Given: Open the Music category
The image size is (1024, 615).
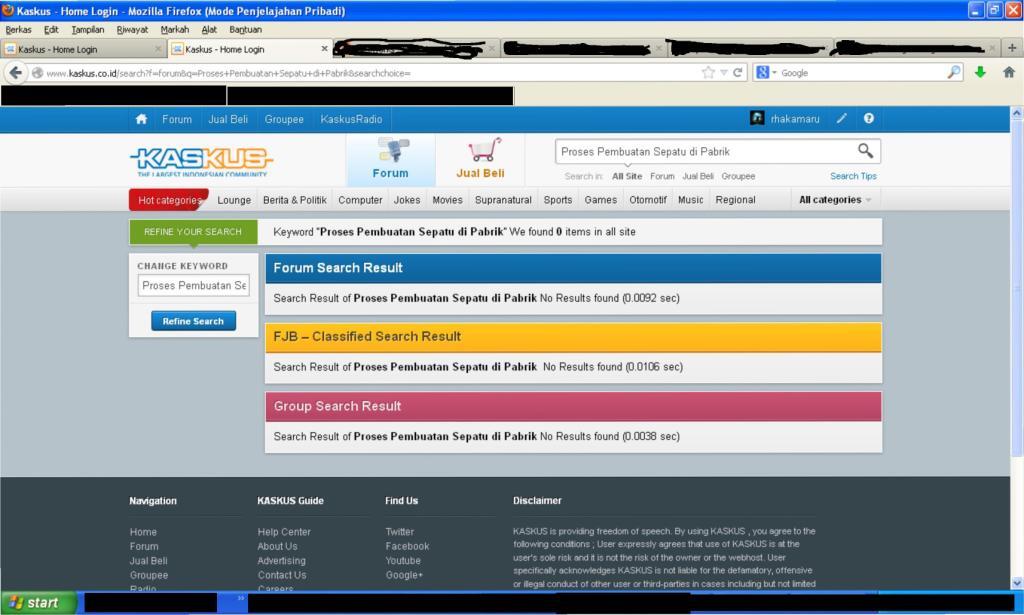Looking at the screenshot, I should coord(690,200).
